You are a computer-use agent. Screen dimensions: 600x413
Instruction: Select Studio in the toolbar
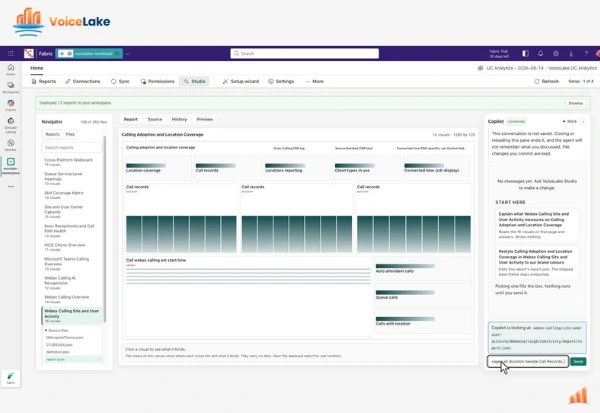tap(194, 82)
